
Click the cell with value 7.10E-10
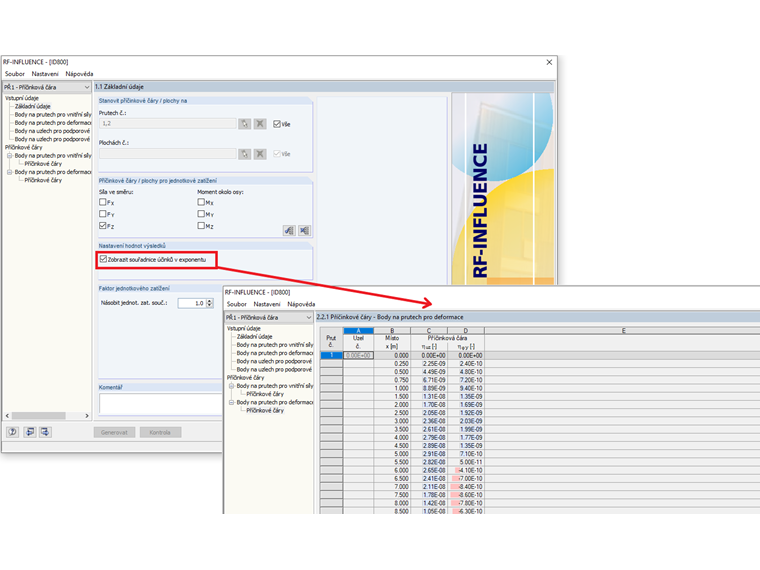point(466,454)
